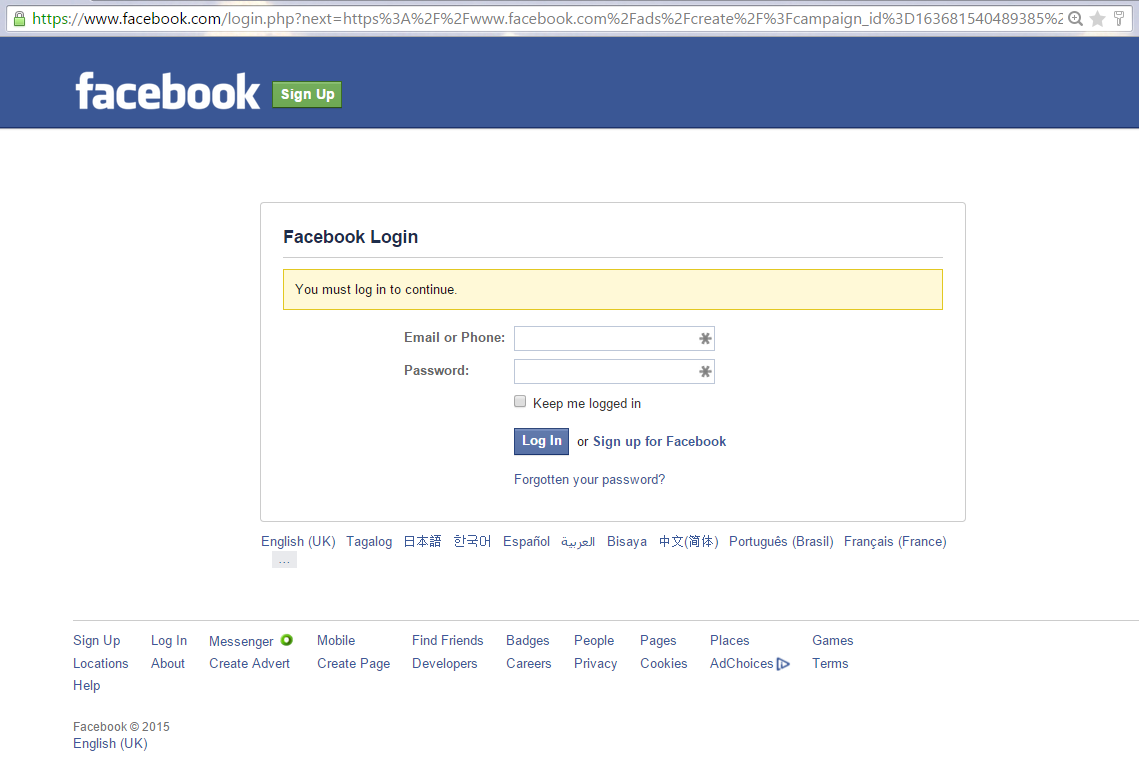1139x781 pixels.
Task: Click the 'Facebook Login' heading
Action: pos(350,237)
